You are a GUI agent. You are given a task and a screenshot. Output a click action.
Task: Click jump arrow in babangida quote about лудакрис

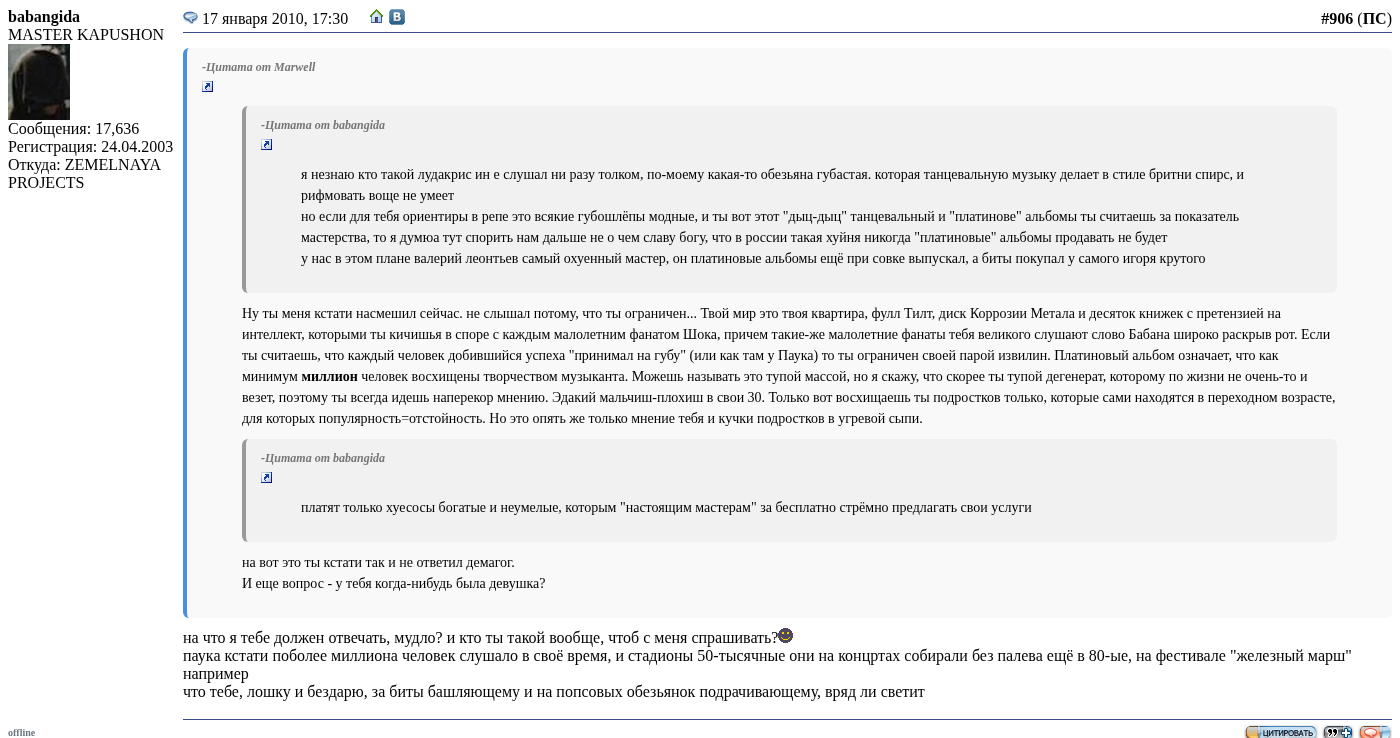click(x=267, y=145)
